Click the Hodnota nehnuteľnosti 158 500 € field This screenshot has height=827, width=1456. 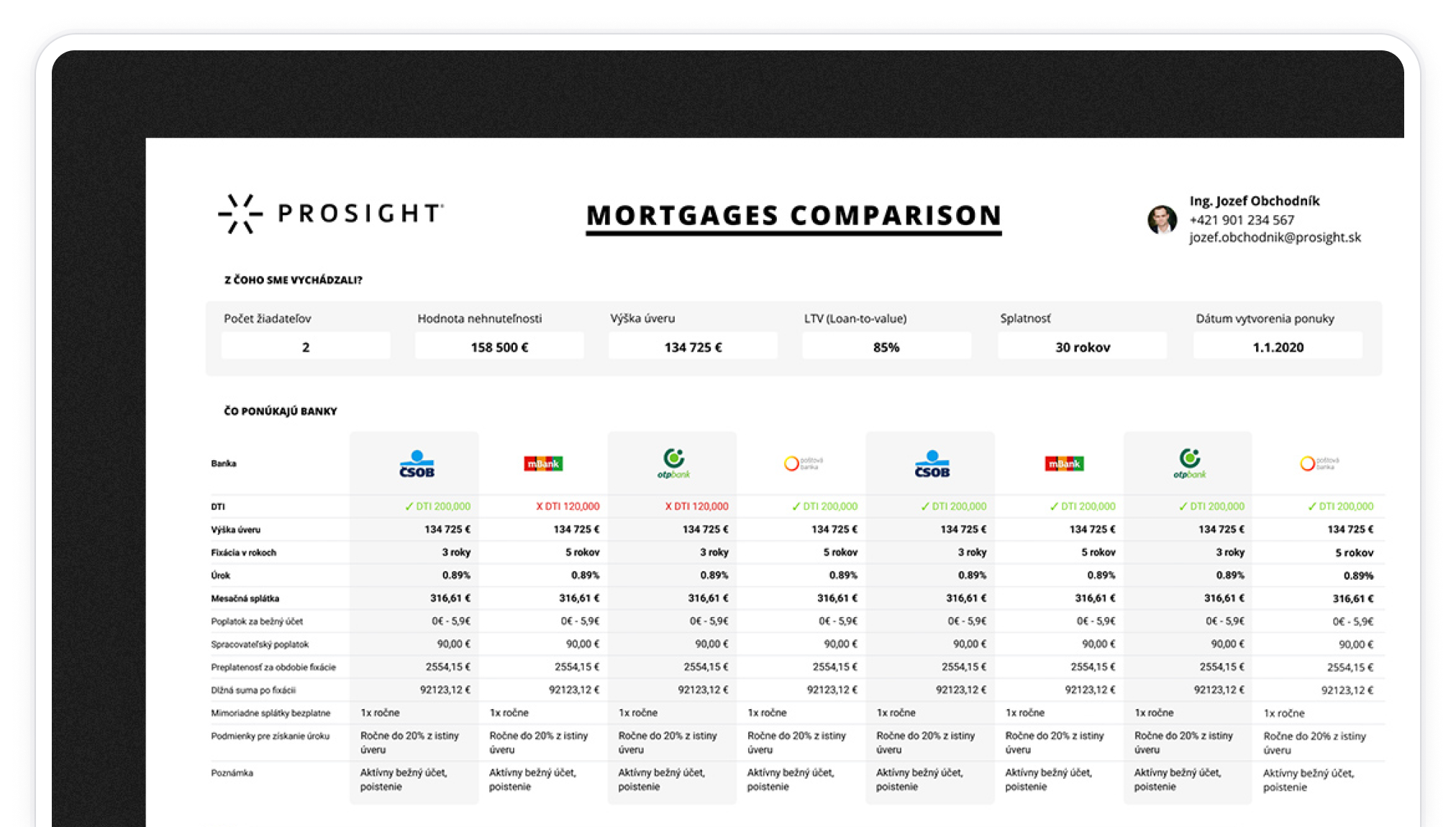click(499, 347)
